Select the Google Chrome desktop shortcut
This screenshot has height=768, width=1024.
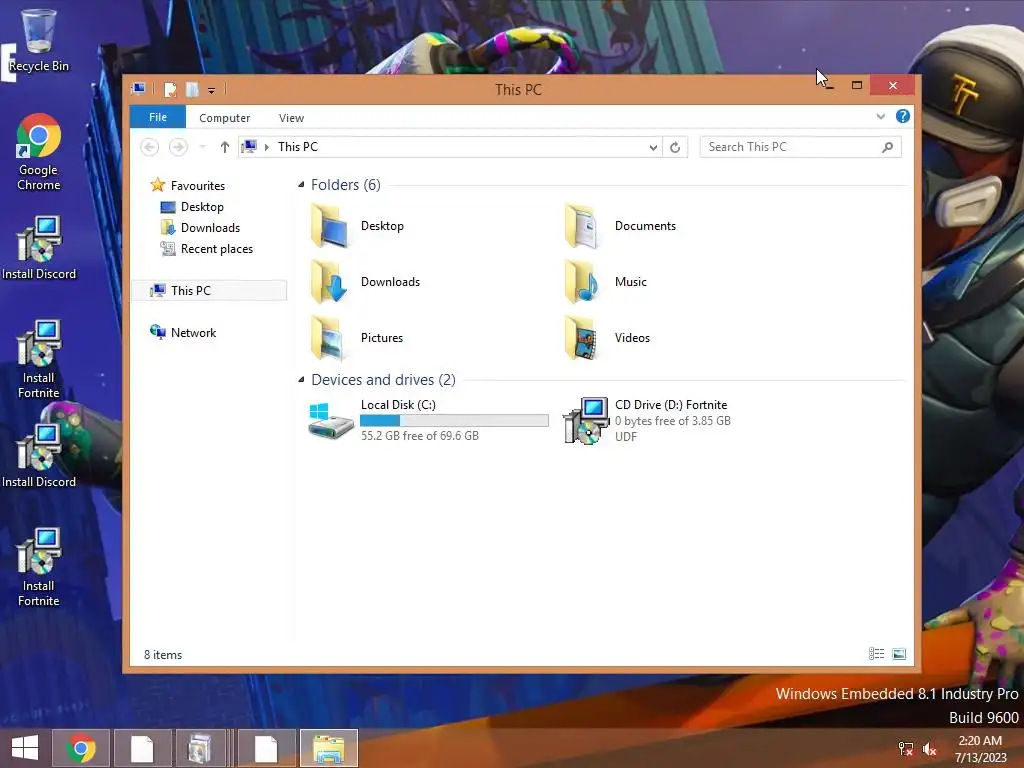[x=39, y=152]
